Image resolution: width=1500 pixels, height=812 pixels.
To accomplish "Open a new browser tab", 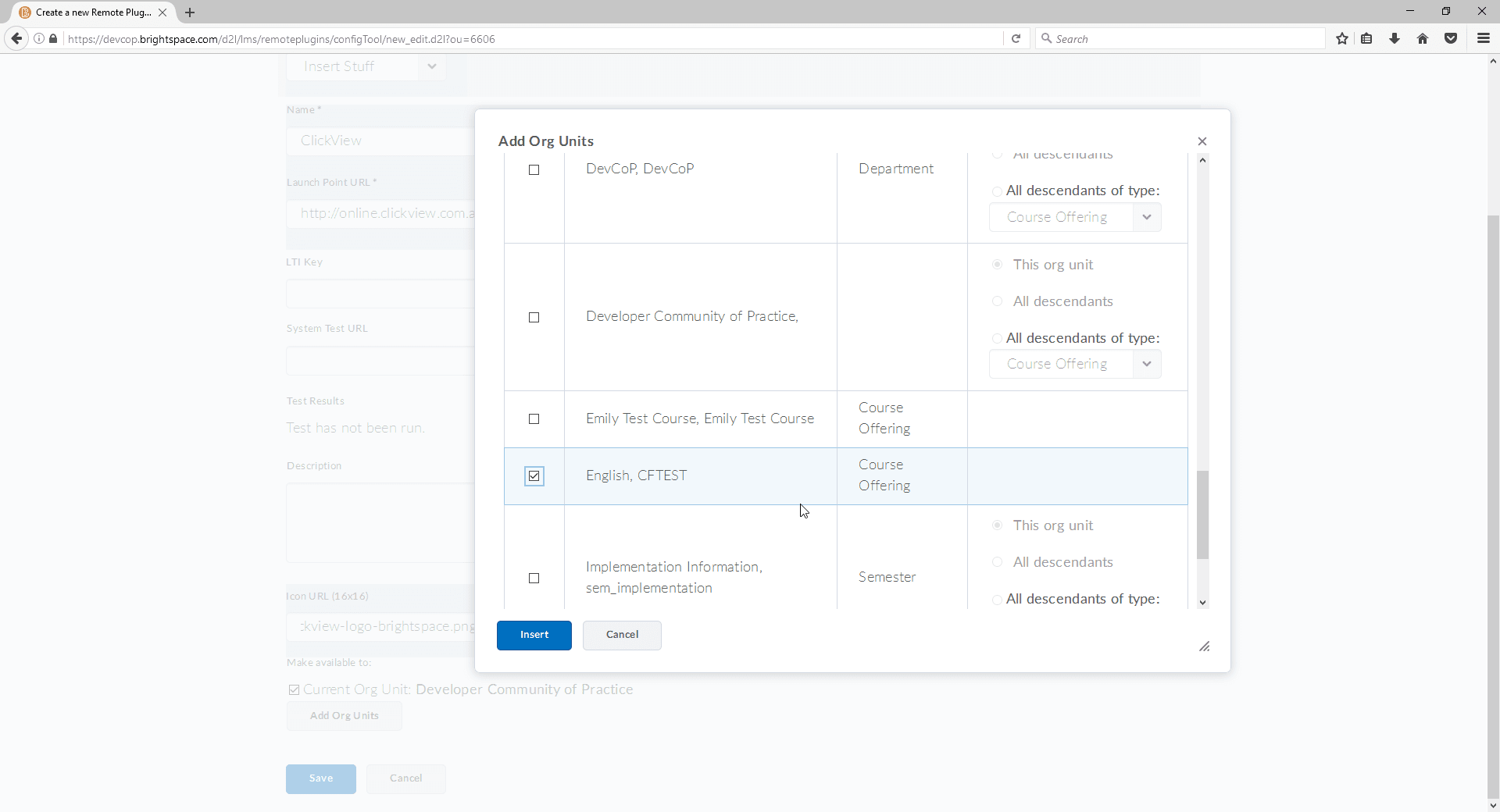I will (190, 12).
